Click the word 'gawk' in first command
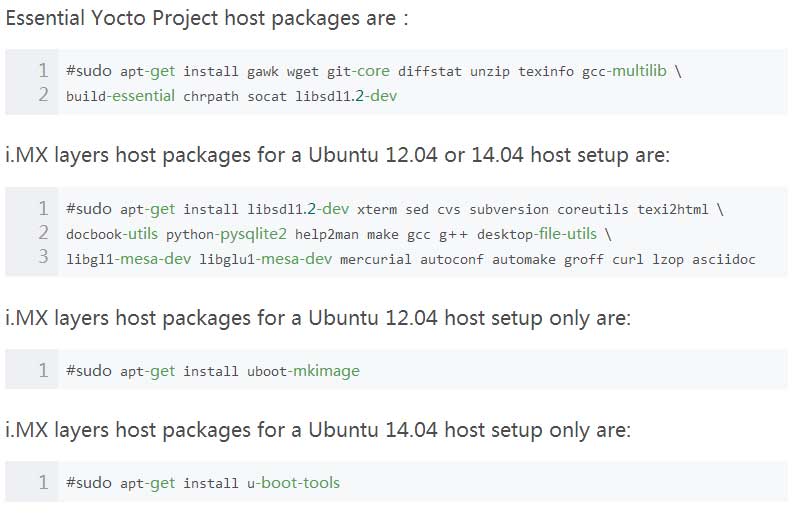 [263, 72]
